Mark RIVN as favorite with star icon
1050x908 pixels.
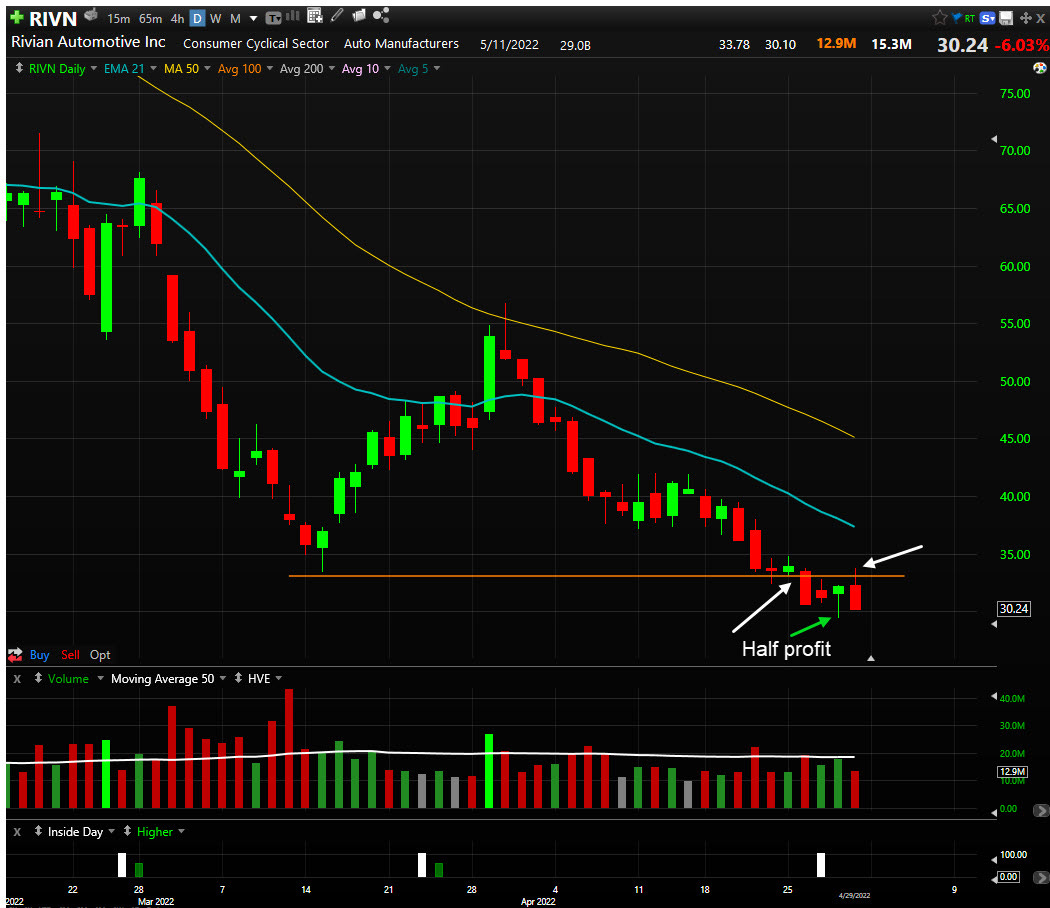[939, 18]
